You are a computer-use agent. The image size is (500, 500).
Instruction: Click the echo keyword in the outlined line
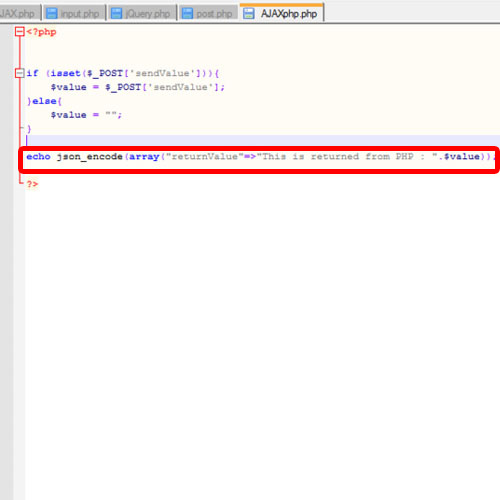coord(38,157)
